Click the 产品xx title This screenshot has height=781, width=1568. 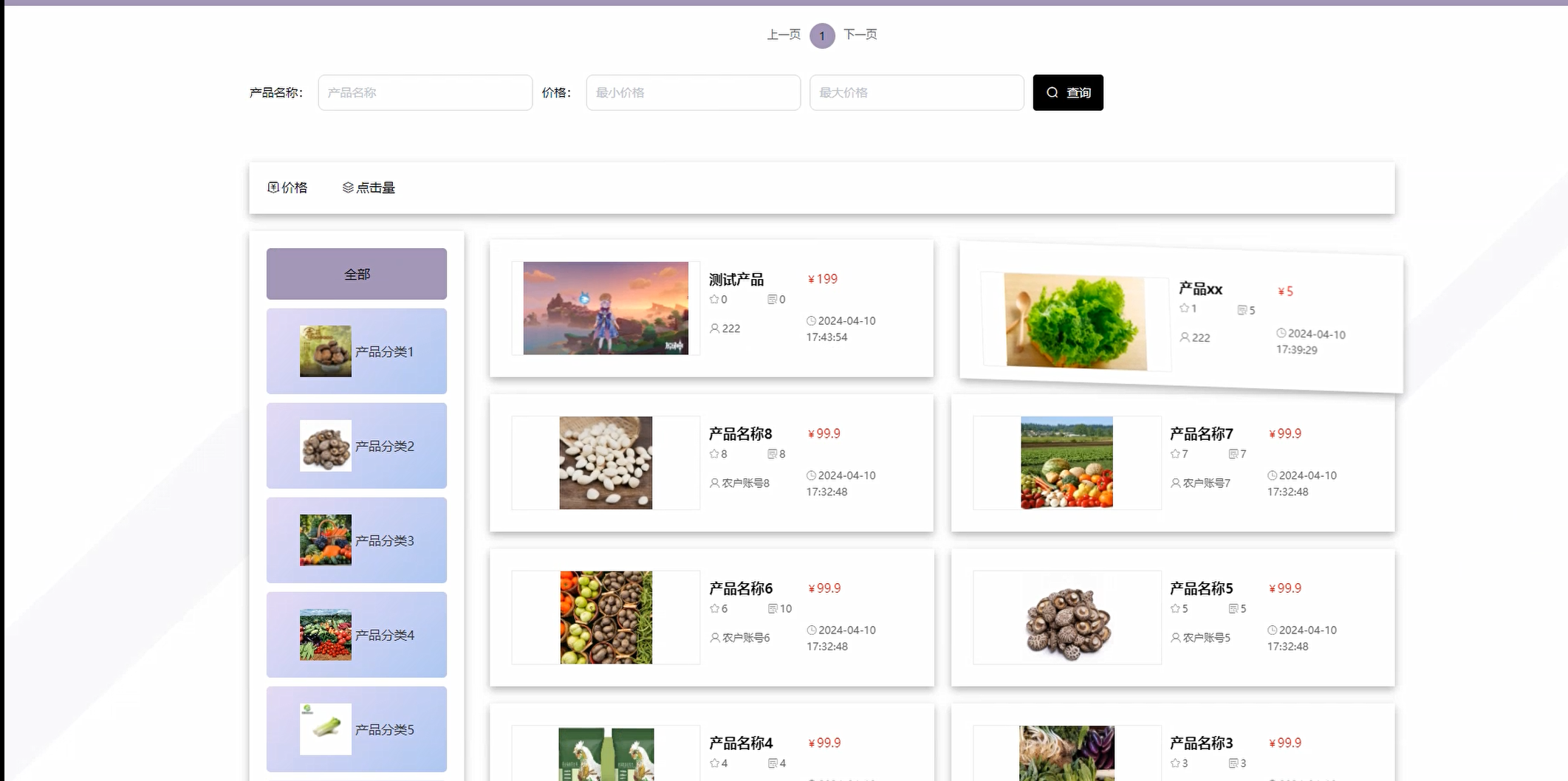click(x=1200, y=289)
